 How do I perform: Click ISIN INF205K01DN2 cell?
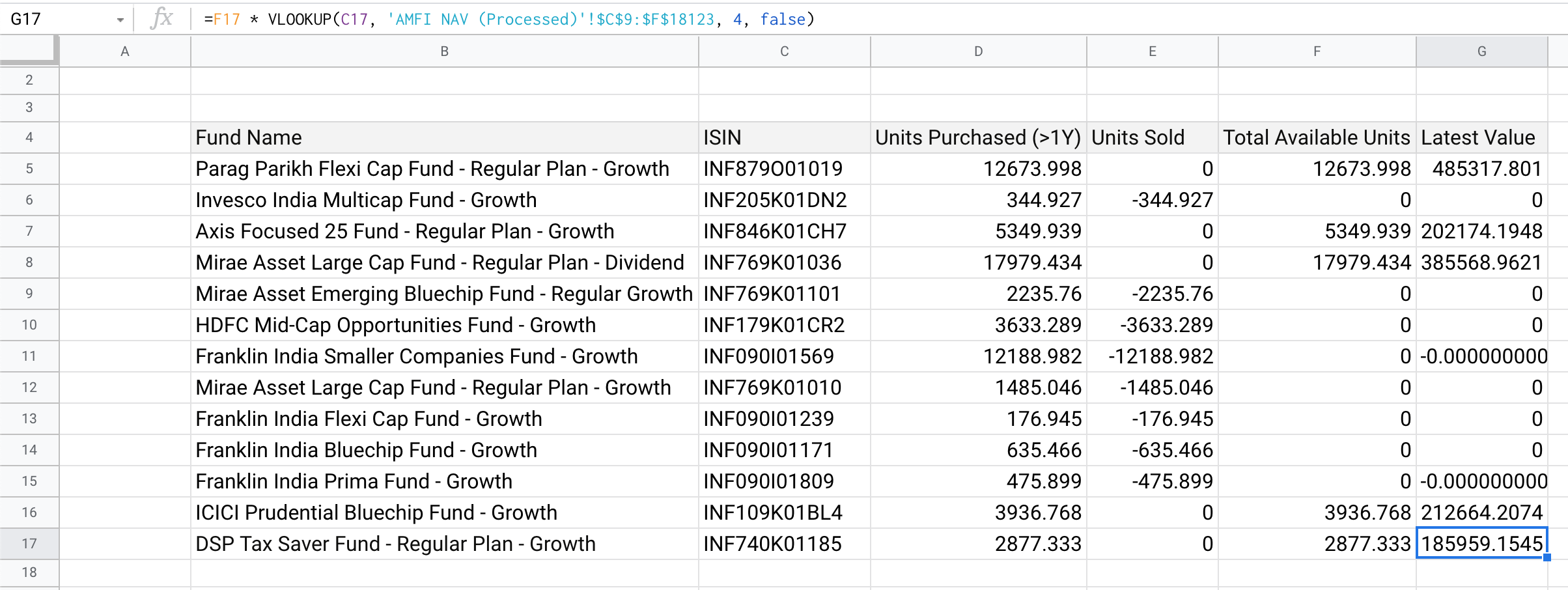[785, 200]
